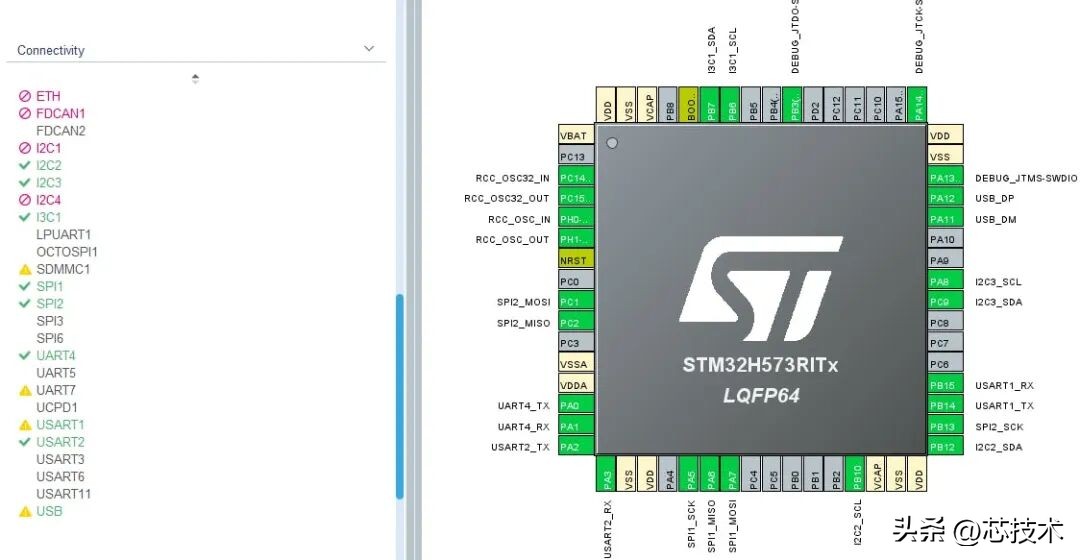Select pin PB13 assigned to SPI2_SCK
The image size is (1080, 560).
(x=945, y=426)
